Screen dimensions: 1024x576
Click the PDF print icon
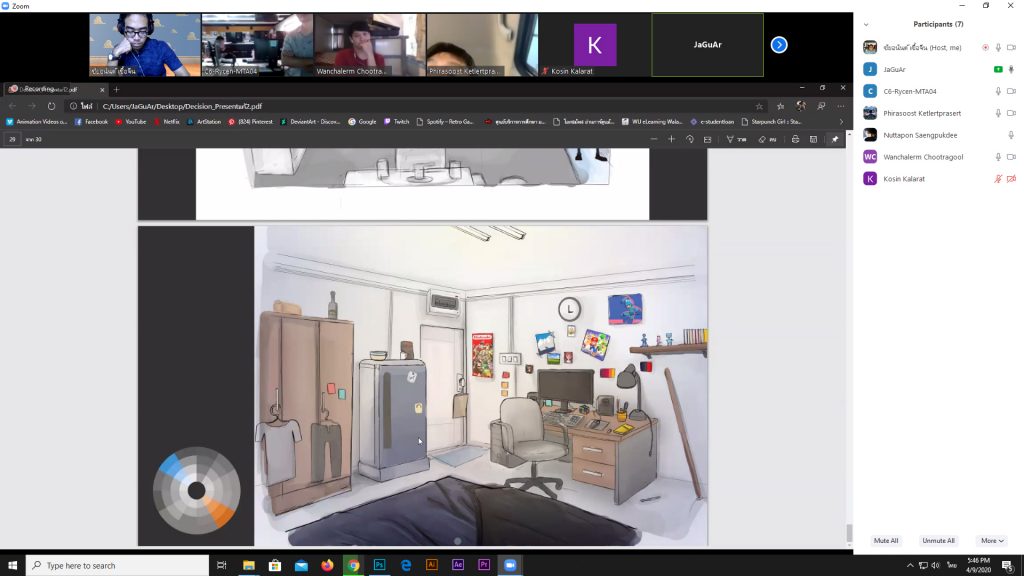[x=795, y=139]
